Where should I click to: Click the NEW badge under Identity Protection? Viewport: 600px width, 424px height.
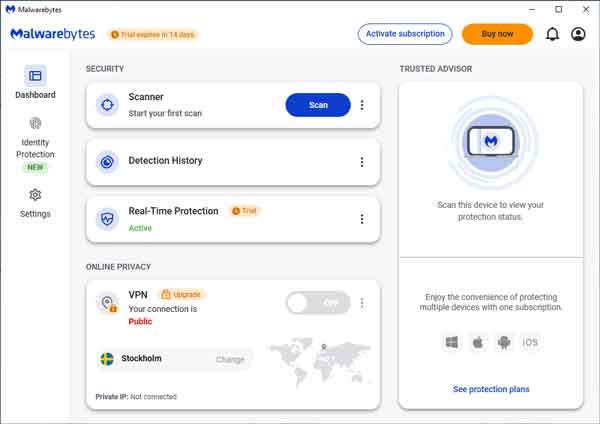[x=35, y=167]
